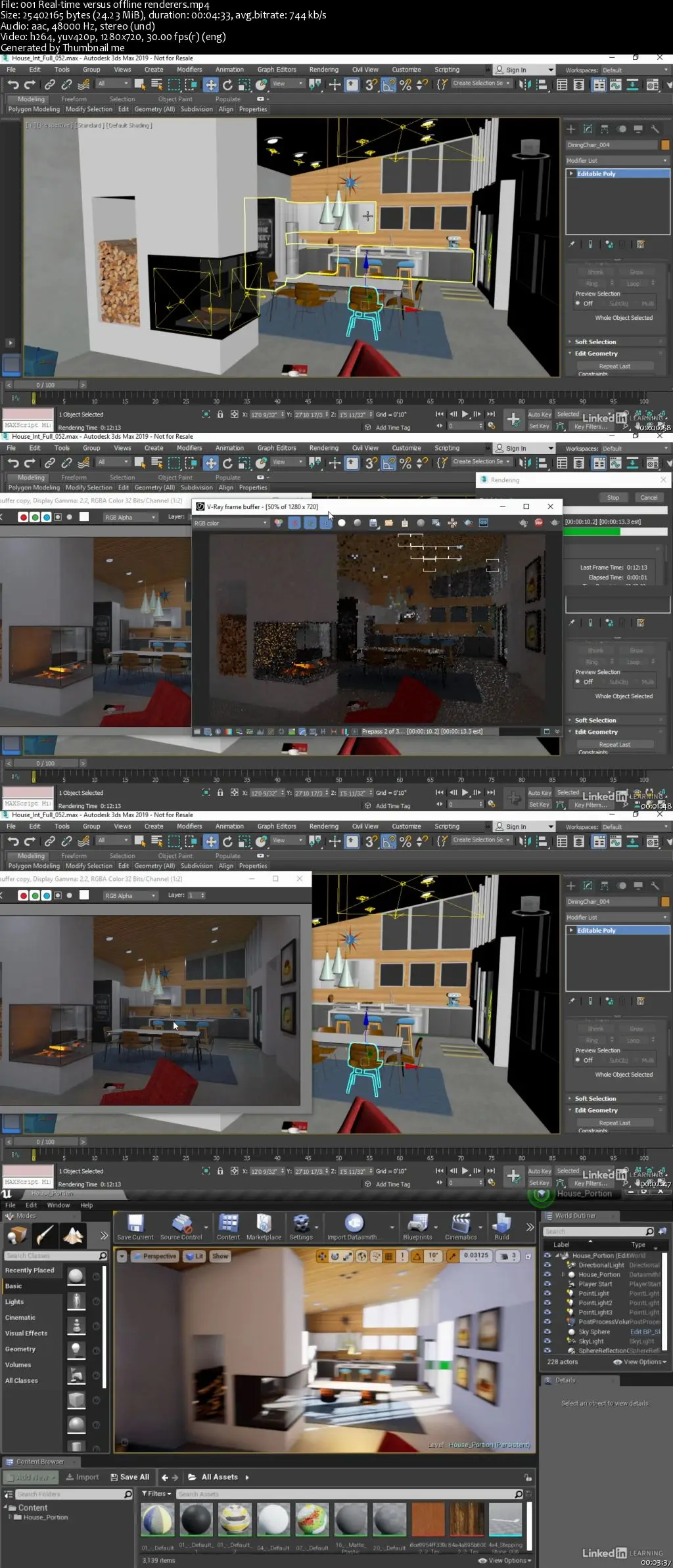Open Settings in the Unreal toolbar
Screen dimensions: 673x1568
point(301,1226)
